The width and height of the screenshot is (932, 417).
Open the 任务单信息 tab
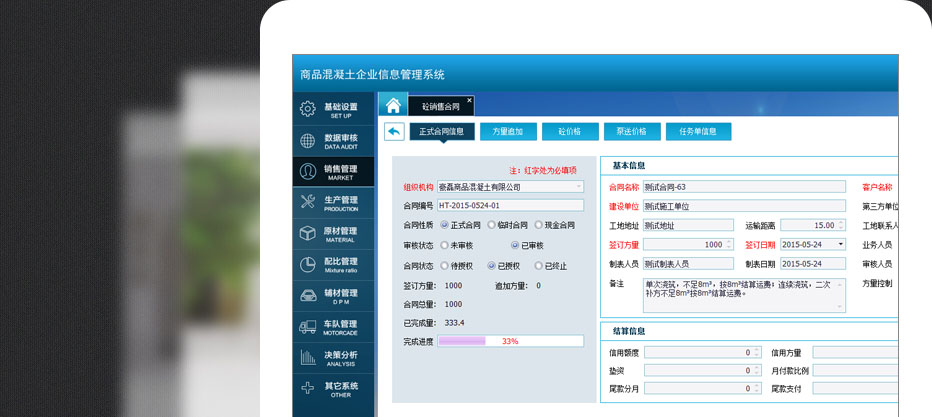pos(698,131)
